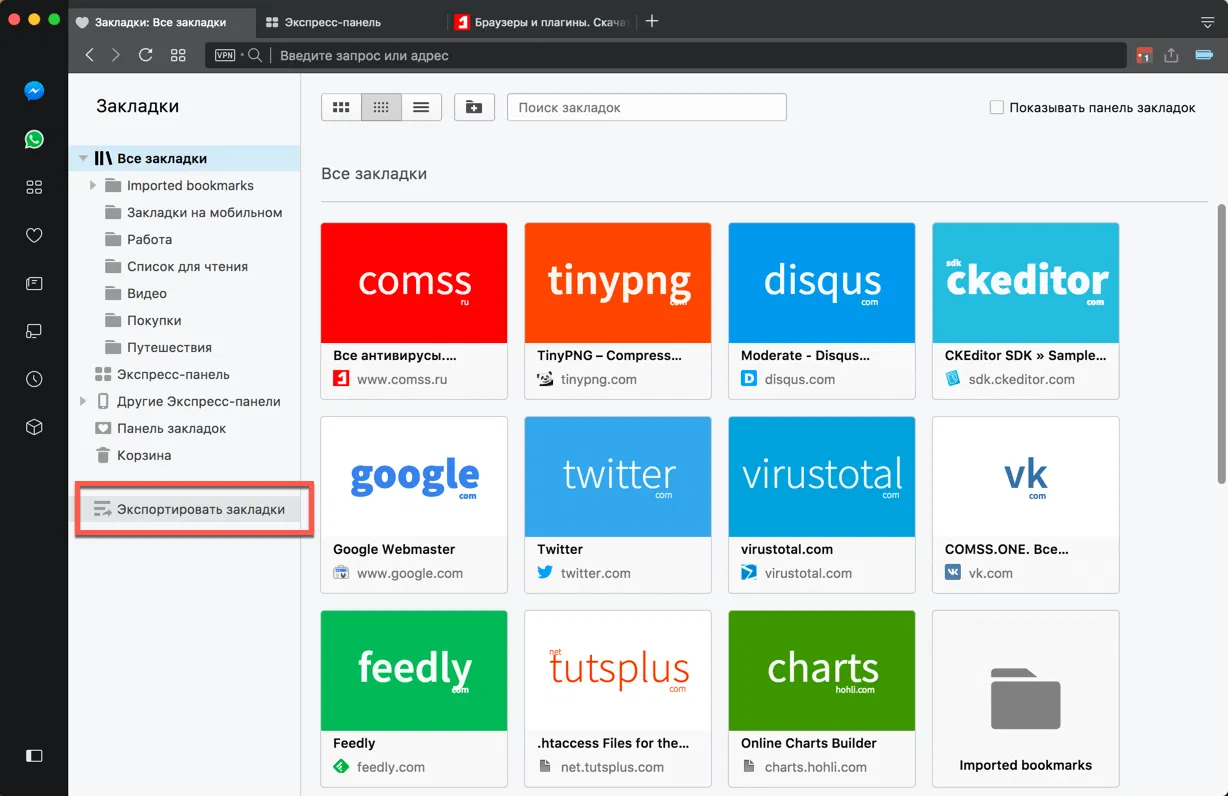This screenshot has height=796, width=1228.
Task: Open the tinypng bookmark thumbnail
Action: point(618,283)
